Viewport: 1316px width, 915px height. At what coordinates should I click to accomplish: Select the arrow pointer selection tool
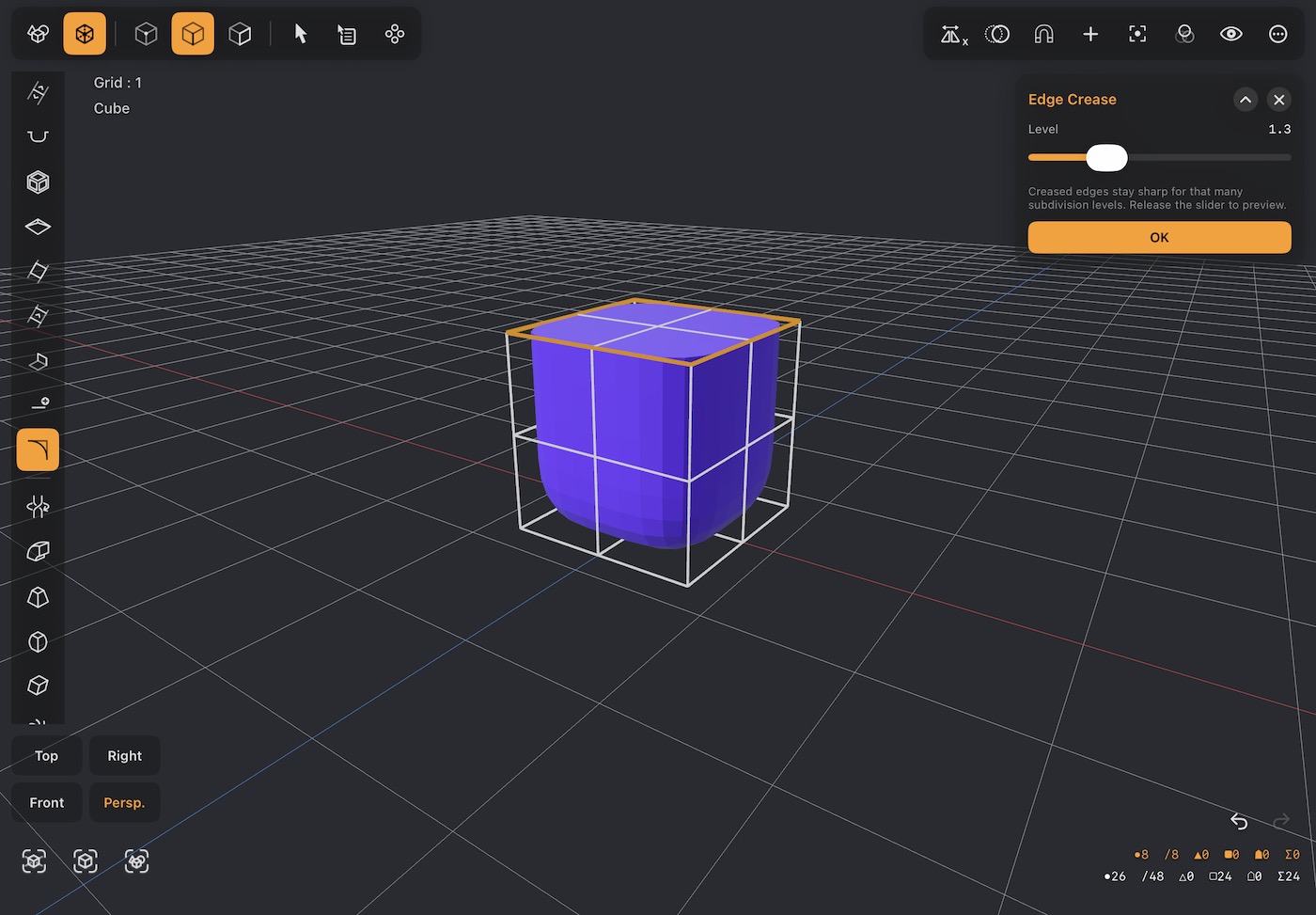pos(301,34)
